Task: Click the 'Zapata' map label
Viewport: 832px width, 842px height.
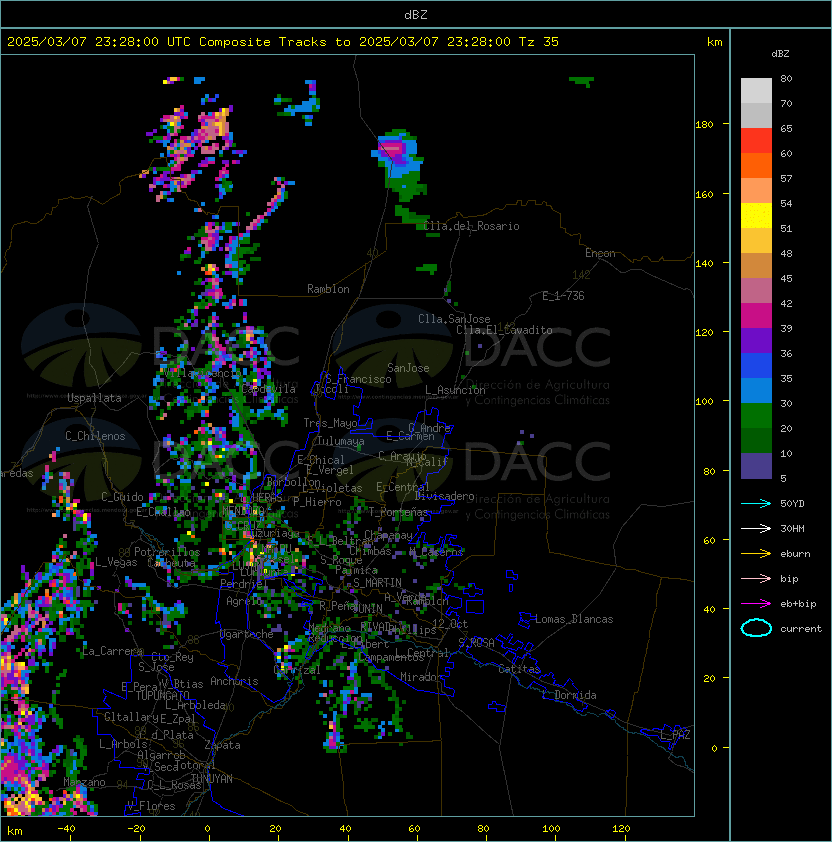Action: [x=222, y=745]
